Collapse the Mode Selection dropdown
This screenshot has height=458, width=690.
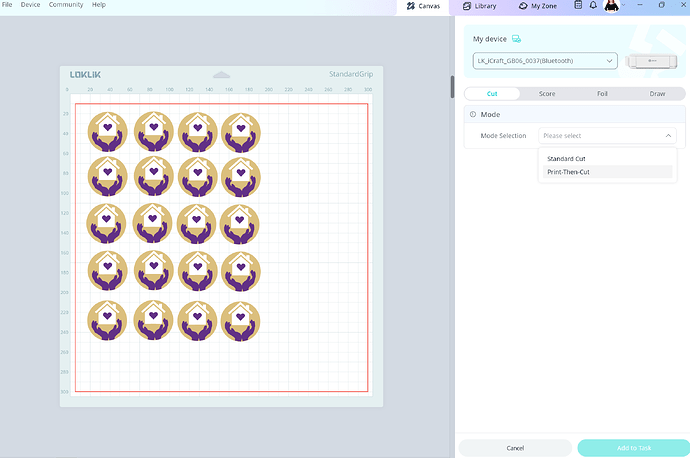point(607,136)
